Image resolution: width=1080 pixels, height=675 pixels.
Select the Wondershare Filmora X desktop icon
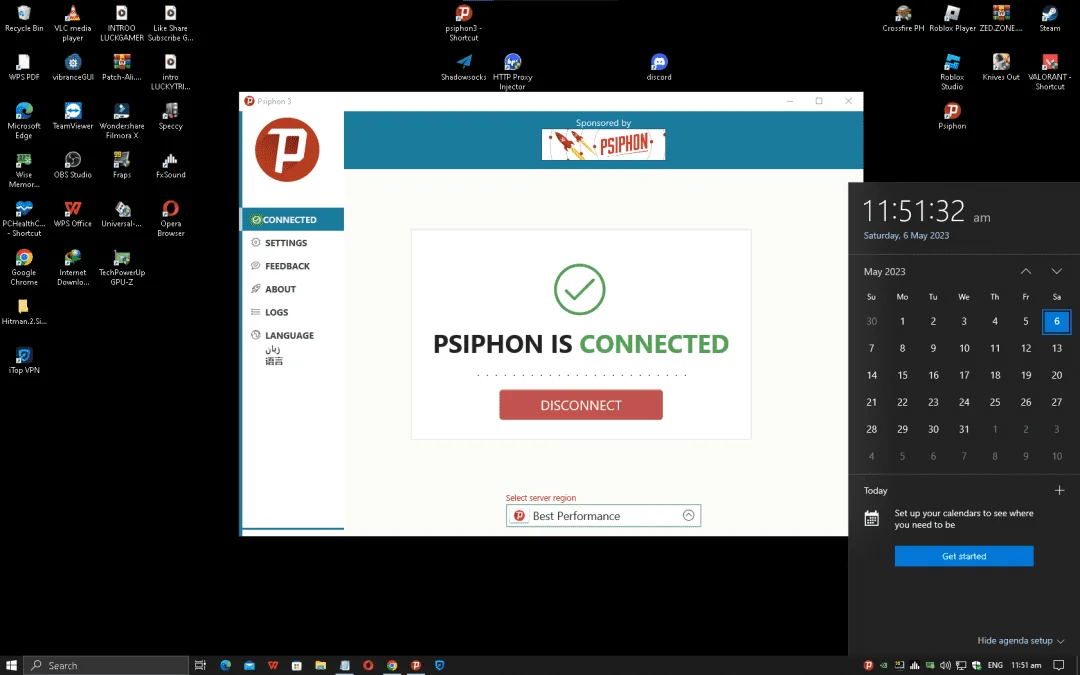(x=122, y=121)
